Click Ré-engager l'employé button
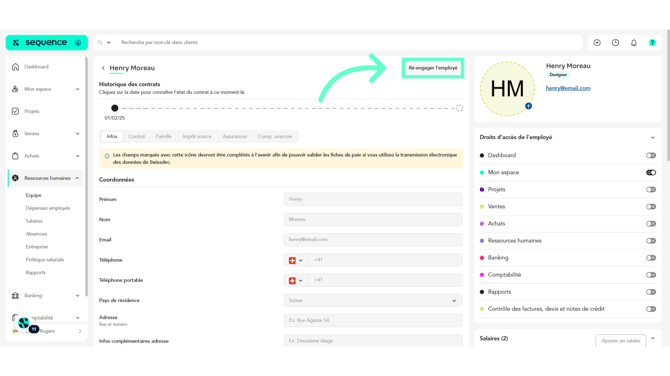Viewport: 670px width, 376px height. (x=433, y=68)
